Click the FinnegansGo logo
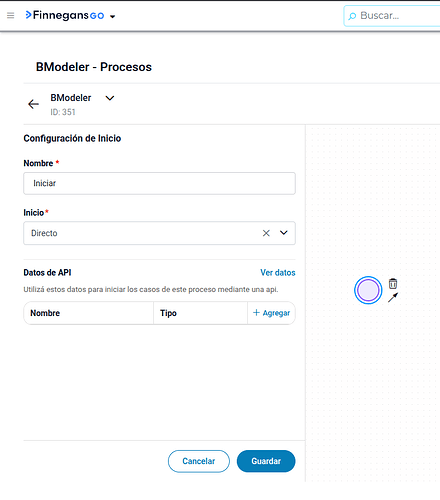 click(x=65, y=15)
